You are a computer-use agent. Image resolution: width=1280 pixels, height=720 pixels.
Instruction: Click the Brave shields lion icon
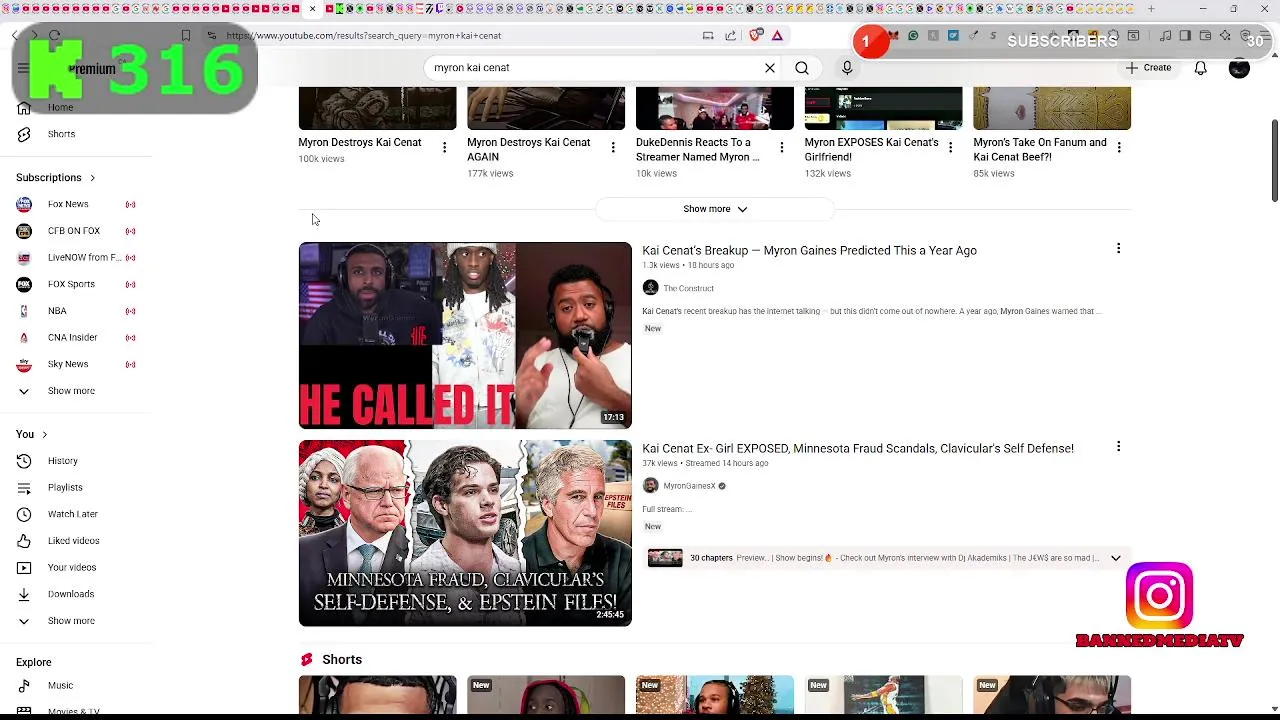[x=755, y=35]
